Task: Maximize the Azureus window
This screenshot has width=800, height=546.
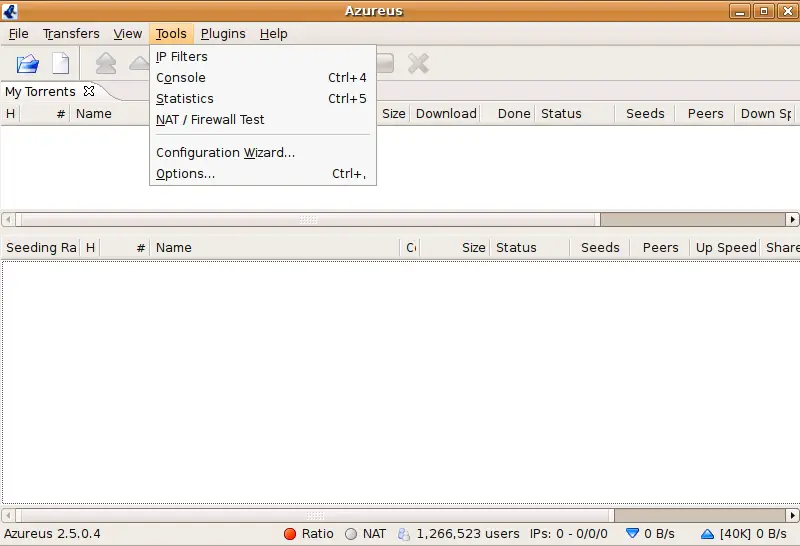Action: (x=764, y=11)
